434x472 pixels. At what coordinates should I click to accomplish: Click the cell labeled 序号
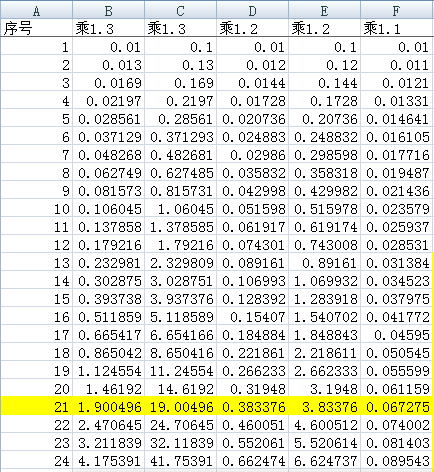pos(36,28)
